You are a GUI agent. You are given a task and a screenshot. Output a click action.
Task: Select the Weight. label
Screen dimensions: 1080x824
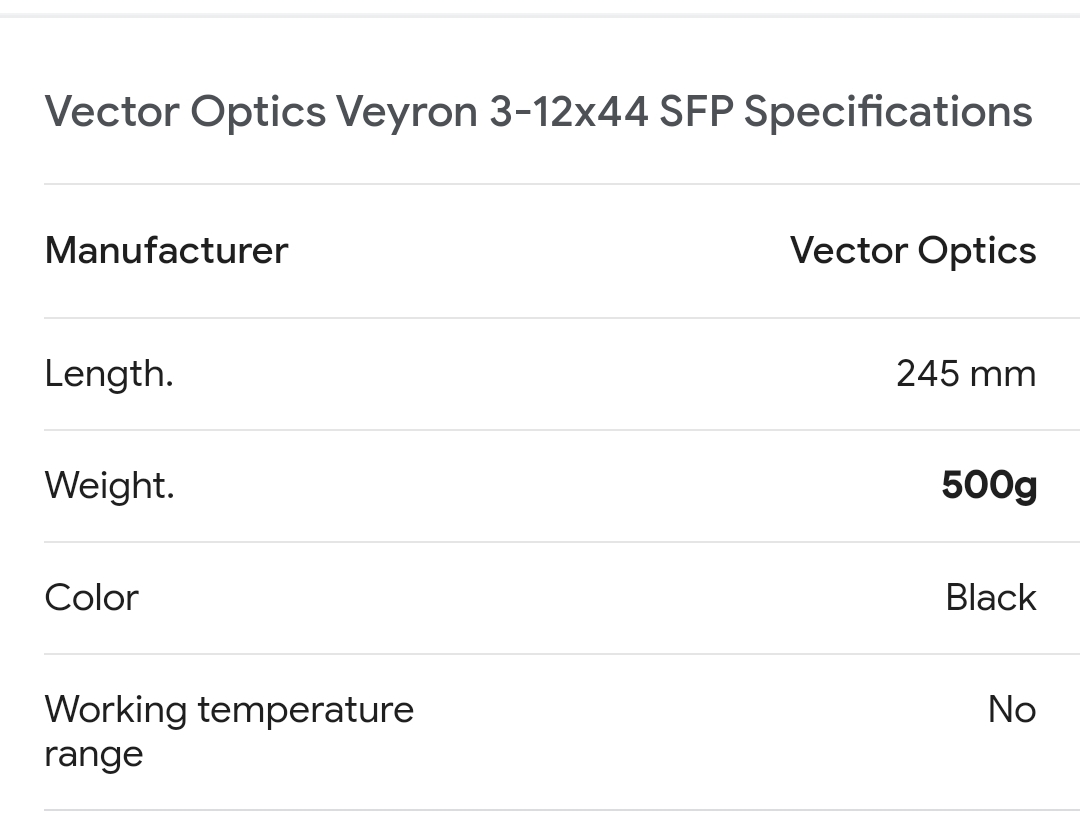coord(109,486)
